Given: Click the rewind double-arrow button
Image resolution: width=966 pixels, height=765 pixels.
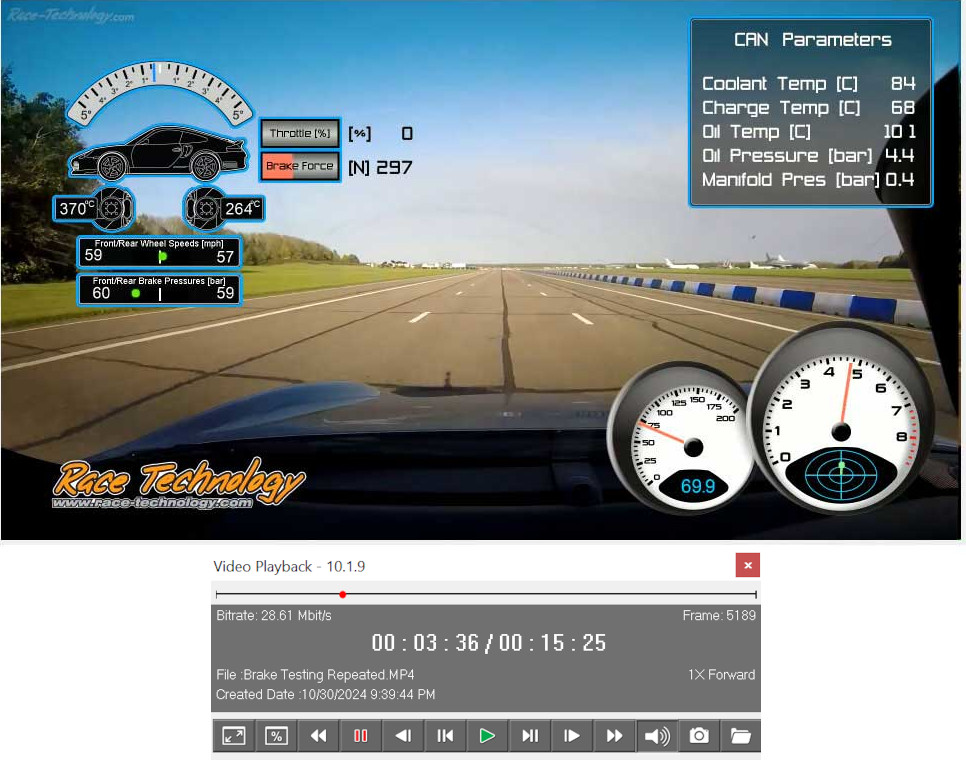Looking at the screenshot, I should [x=318, y=736].
